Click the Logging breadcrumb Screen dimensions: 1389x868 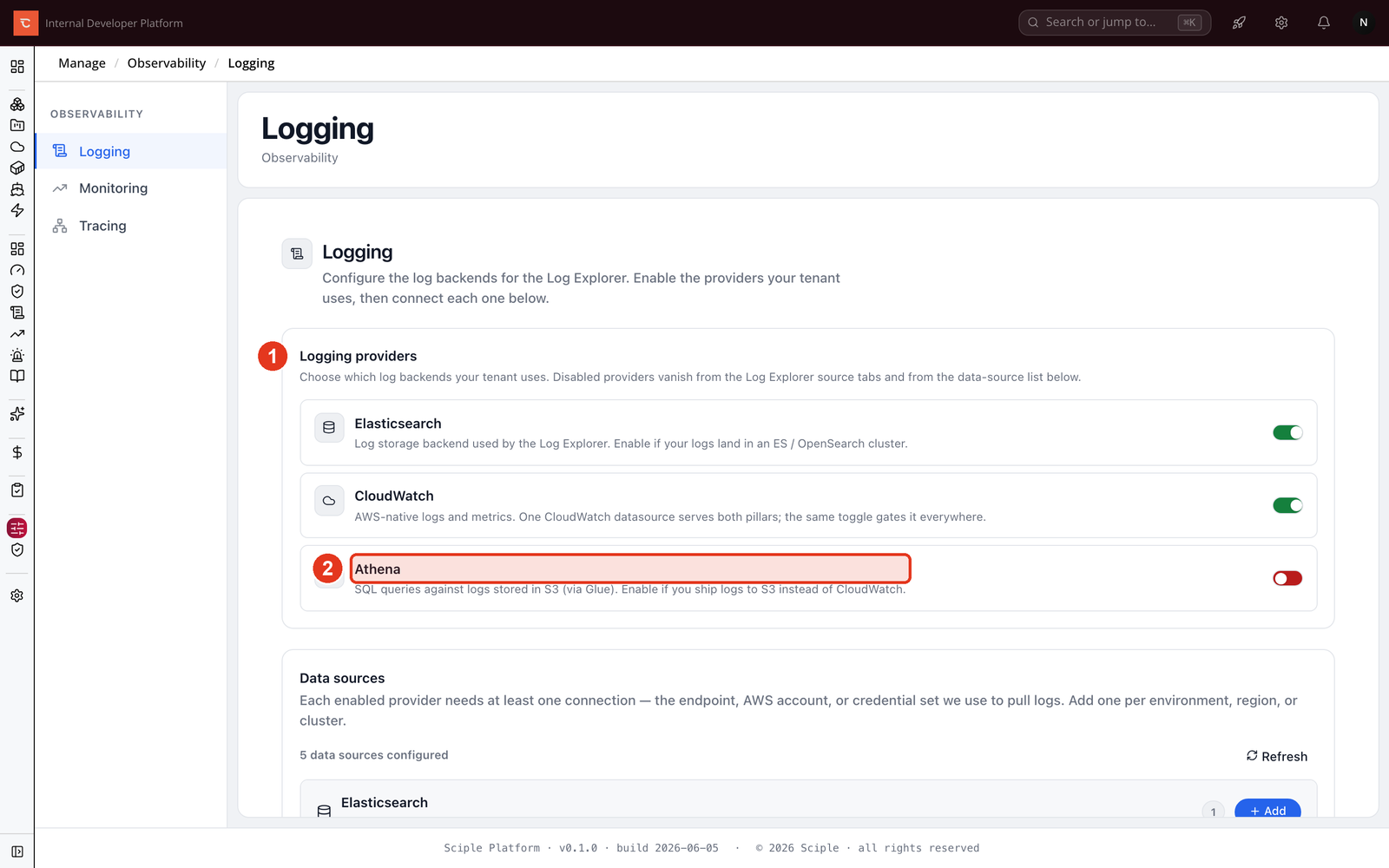click(x=251, y=63)
